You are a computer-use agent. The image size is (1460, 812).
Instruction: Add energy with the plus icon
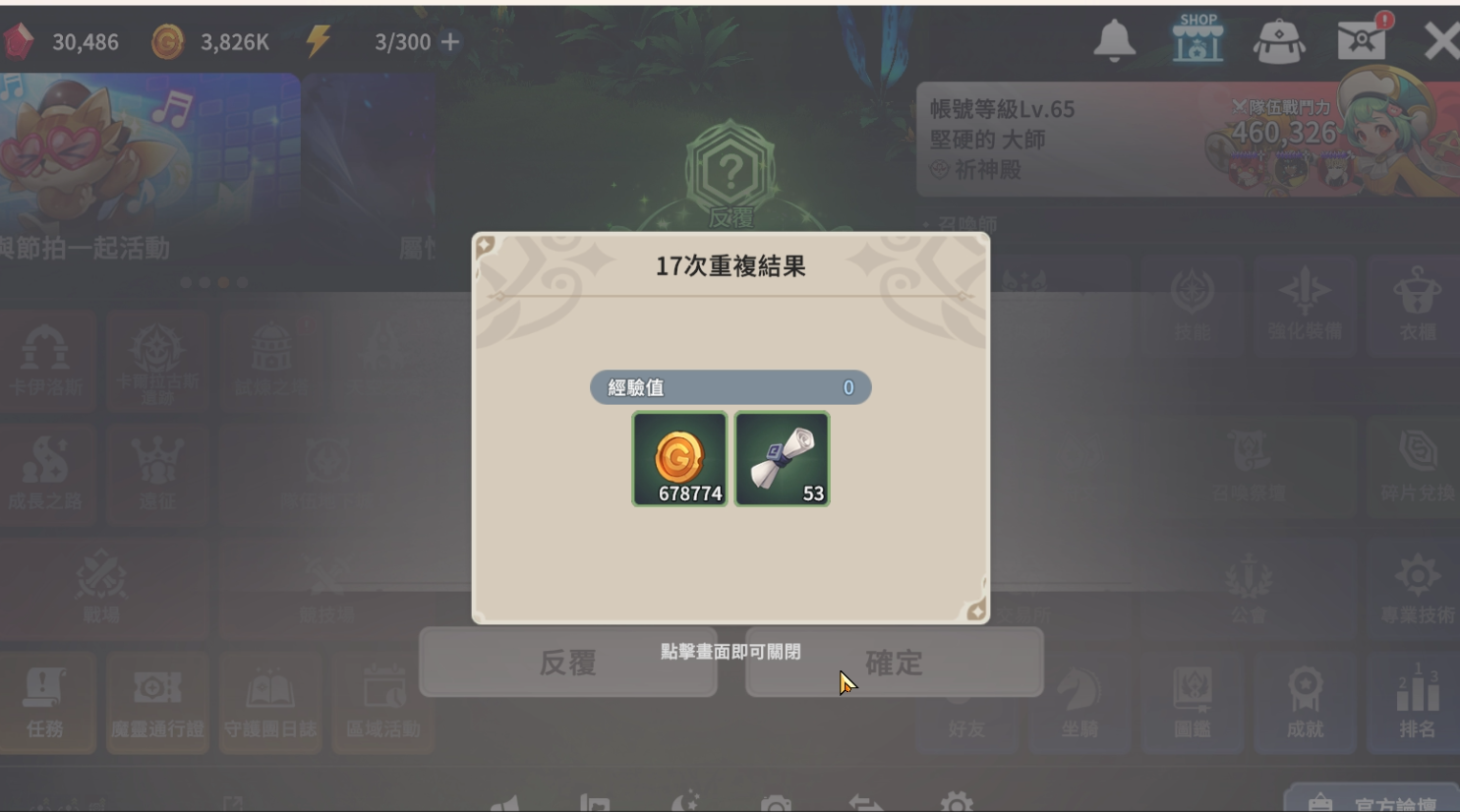pos(450,42)
